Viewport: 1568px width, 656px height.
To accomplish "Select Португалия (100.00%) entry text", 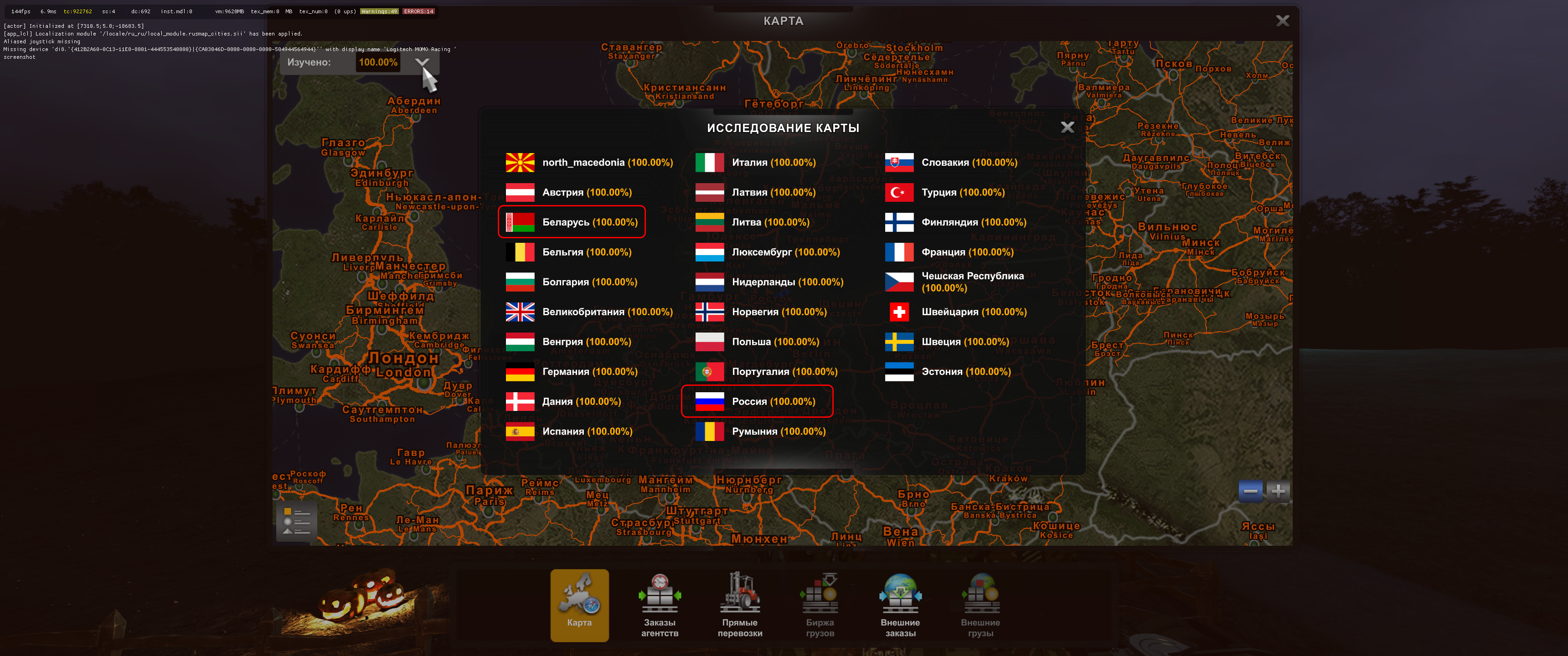I will pos(784,371).
